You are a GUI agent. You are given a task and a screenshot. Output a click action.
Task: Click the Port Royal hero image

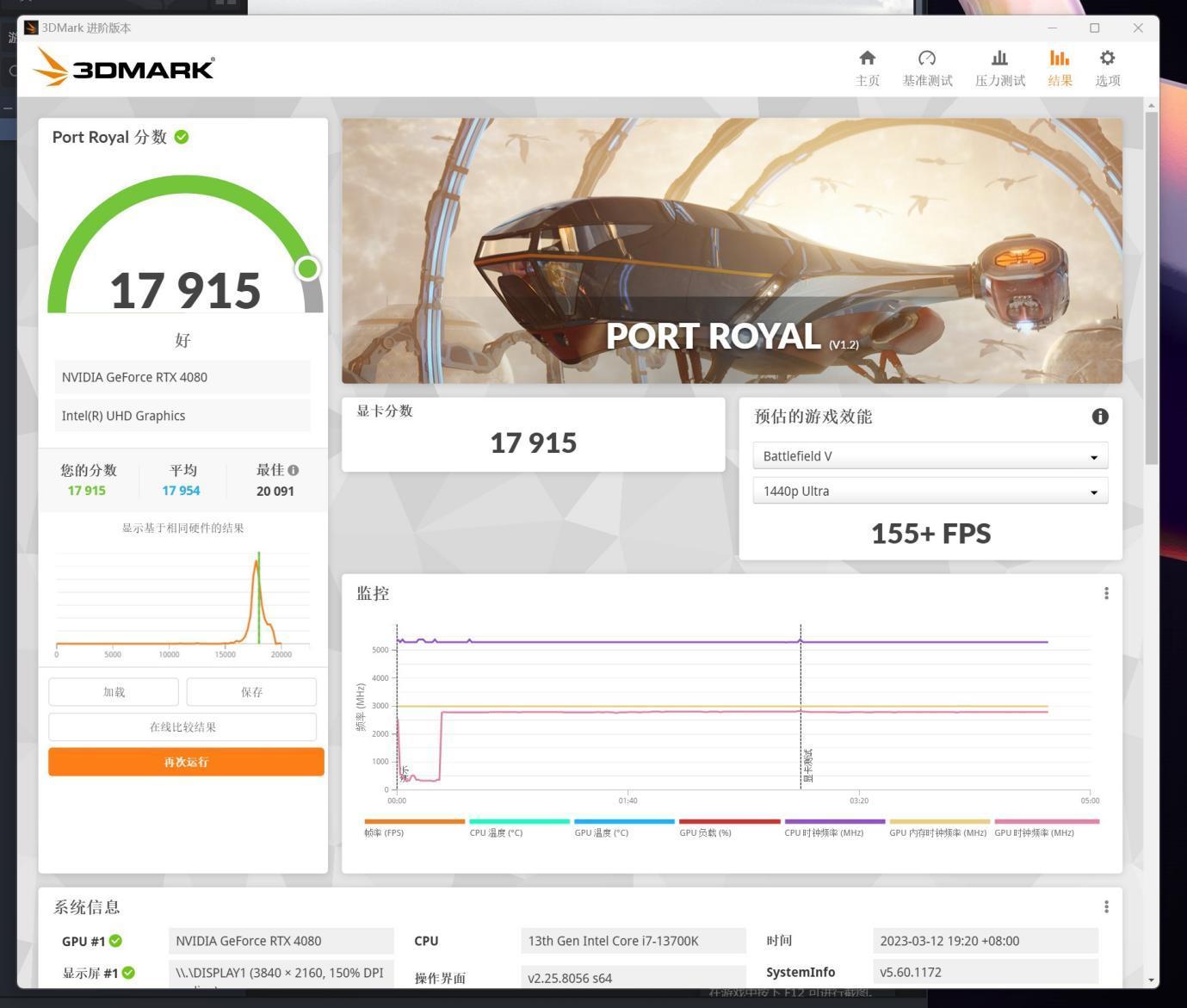click(x=732, y=250)
